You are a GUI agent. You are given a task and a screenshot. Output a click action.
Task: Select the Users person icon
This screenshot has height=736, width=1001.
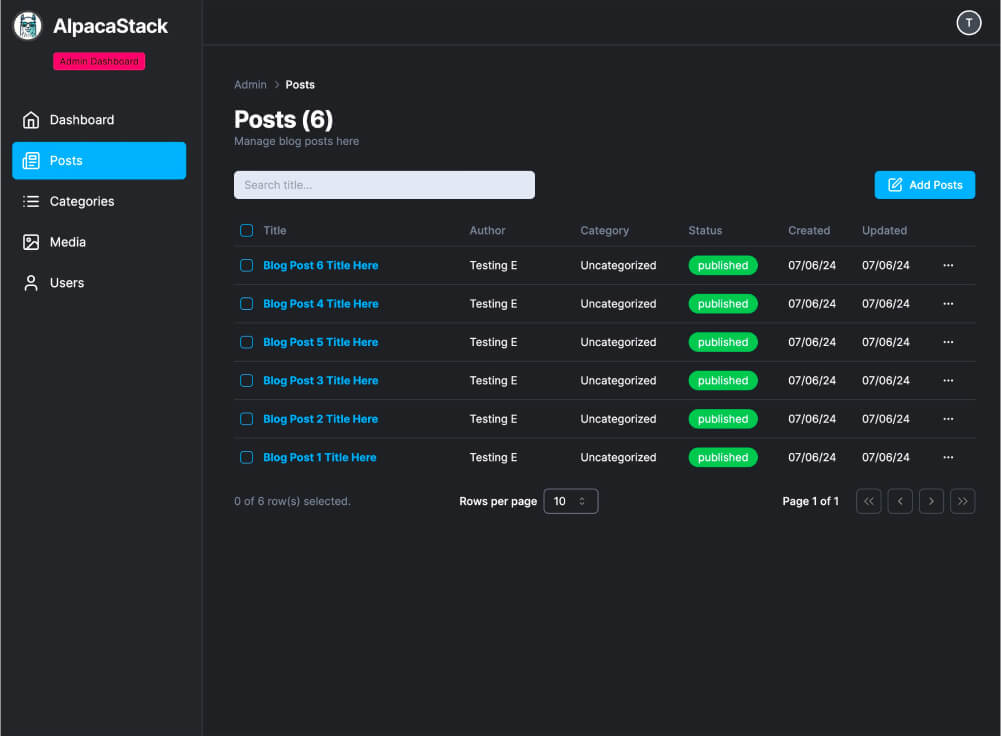(30, 282)
